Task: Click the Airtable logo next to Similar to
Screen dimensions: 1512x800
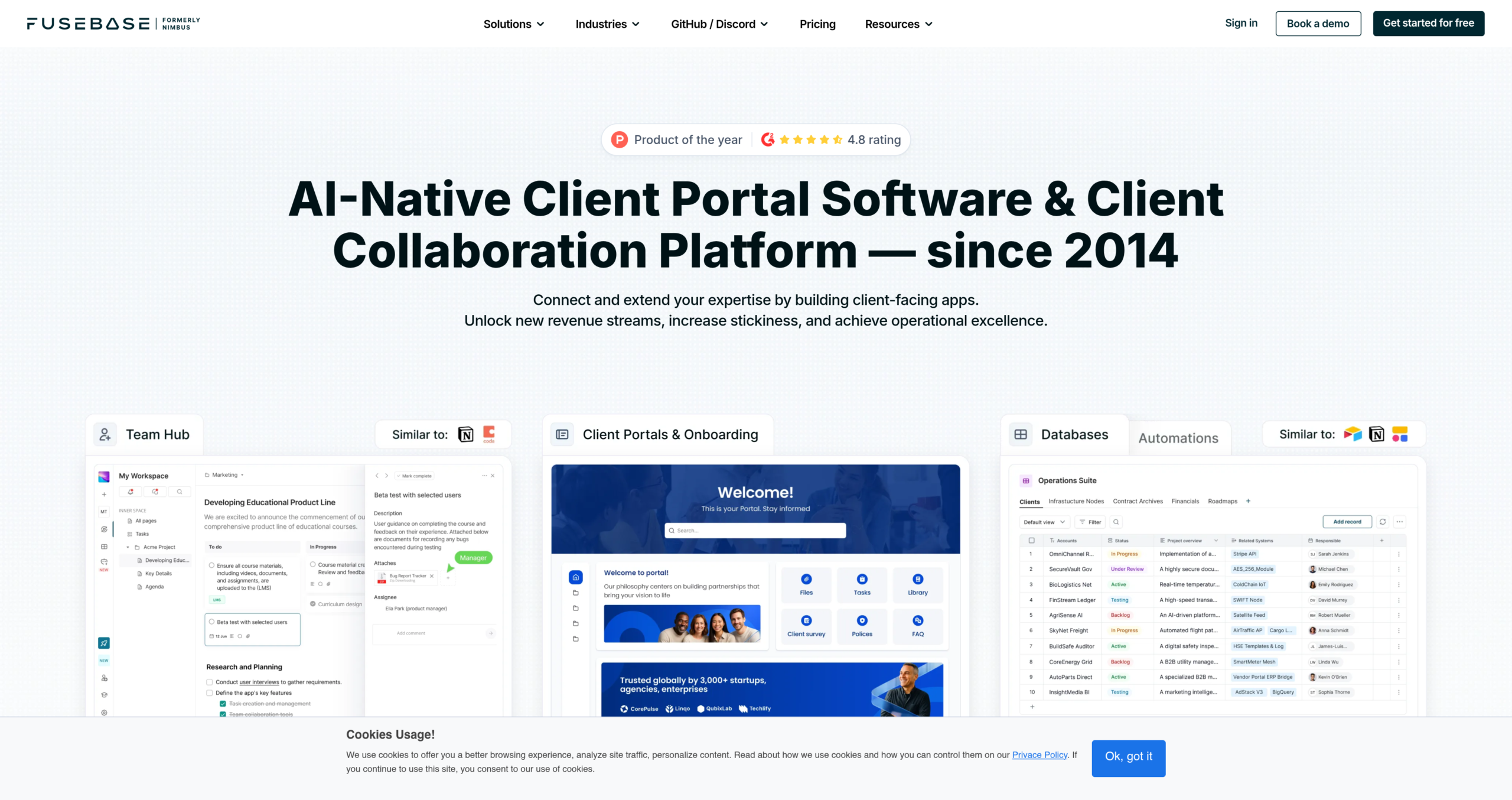Action: point(1353,434)
